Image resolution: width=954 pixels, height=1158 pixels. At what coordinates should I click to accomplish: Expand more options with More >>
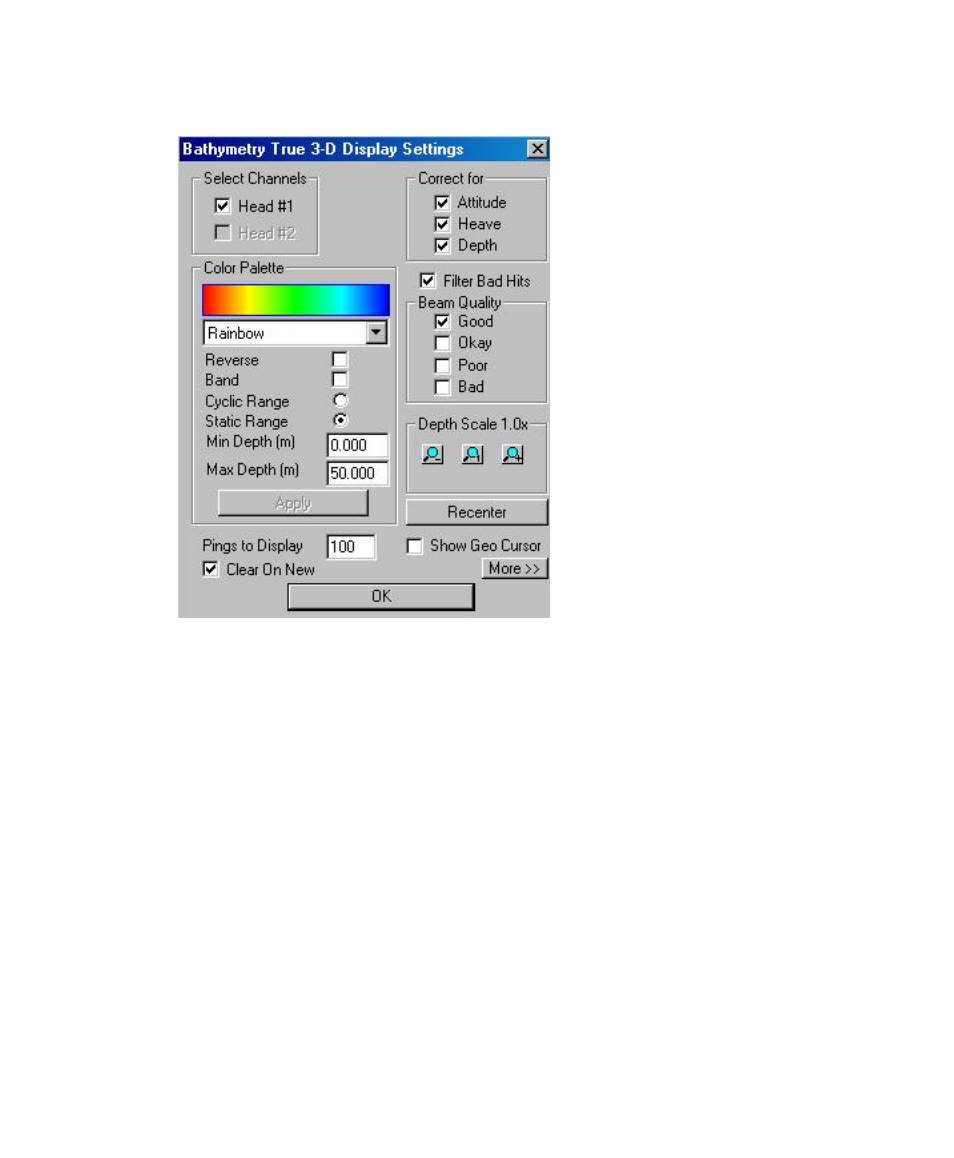click(514, 569)
